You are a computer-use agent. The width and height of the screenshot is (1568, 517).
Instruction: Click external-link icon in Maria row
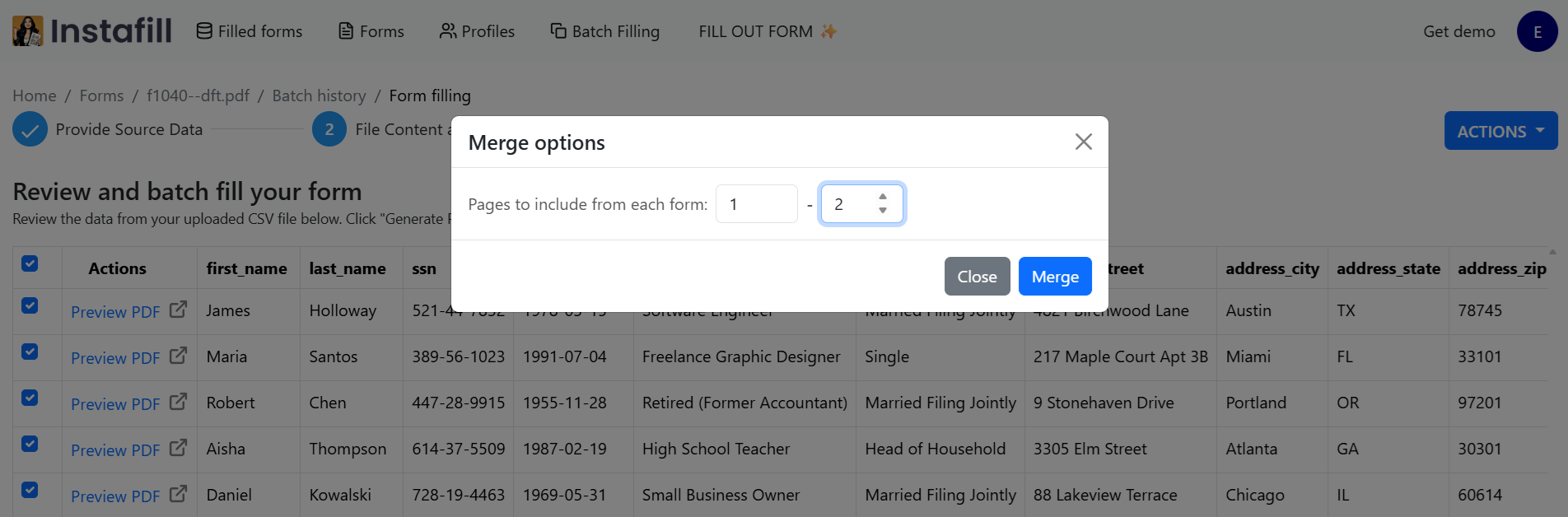[x=178, y=356]
